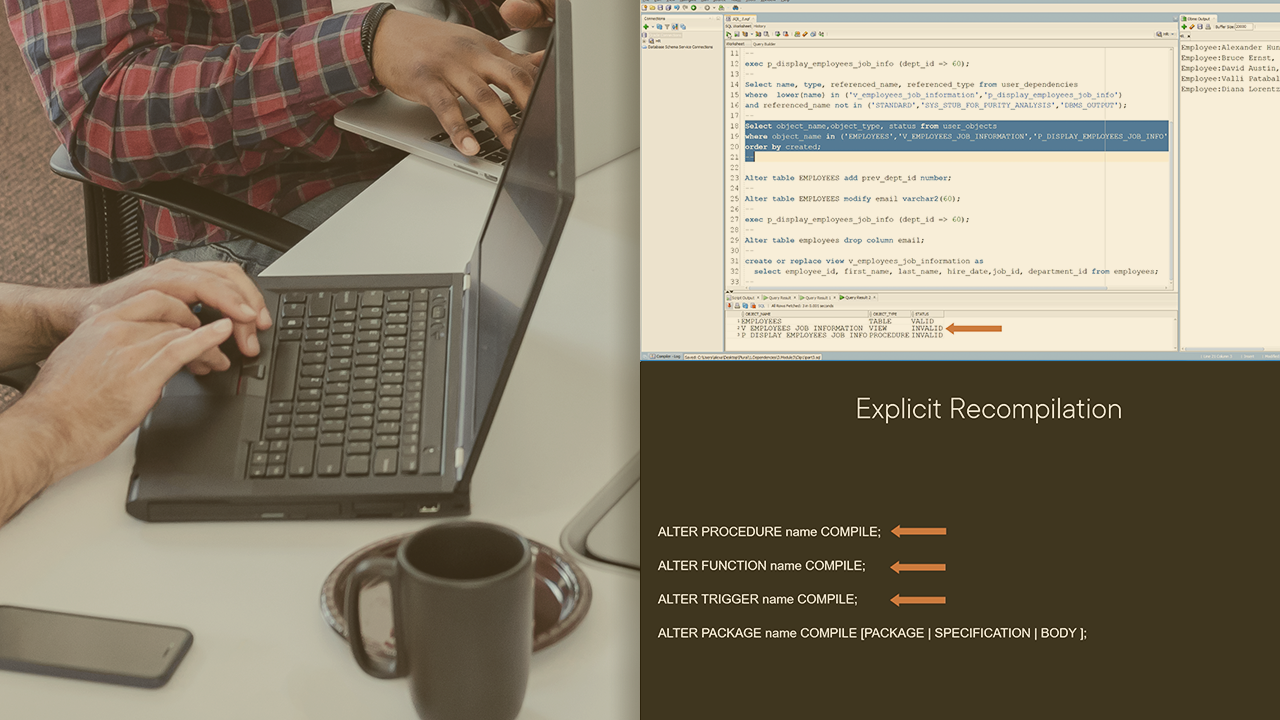Open the Script Output tab
Viewport: 1280px width, 720px height.
[743, 297]
